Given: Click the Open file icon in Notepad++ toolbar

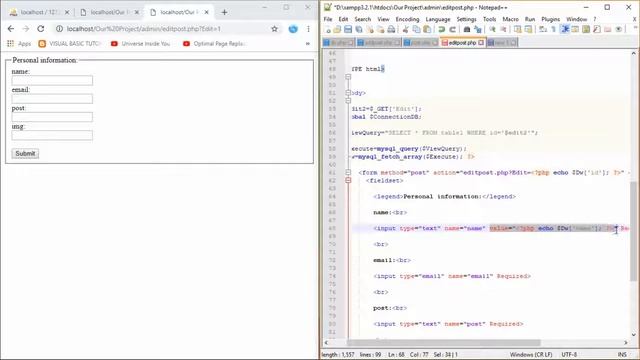Looking at the screenshot, I should 337,29.
